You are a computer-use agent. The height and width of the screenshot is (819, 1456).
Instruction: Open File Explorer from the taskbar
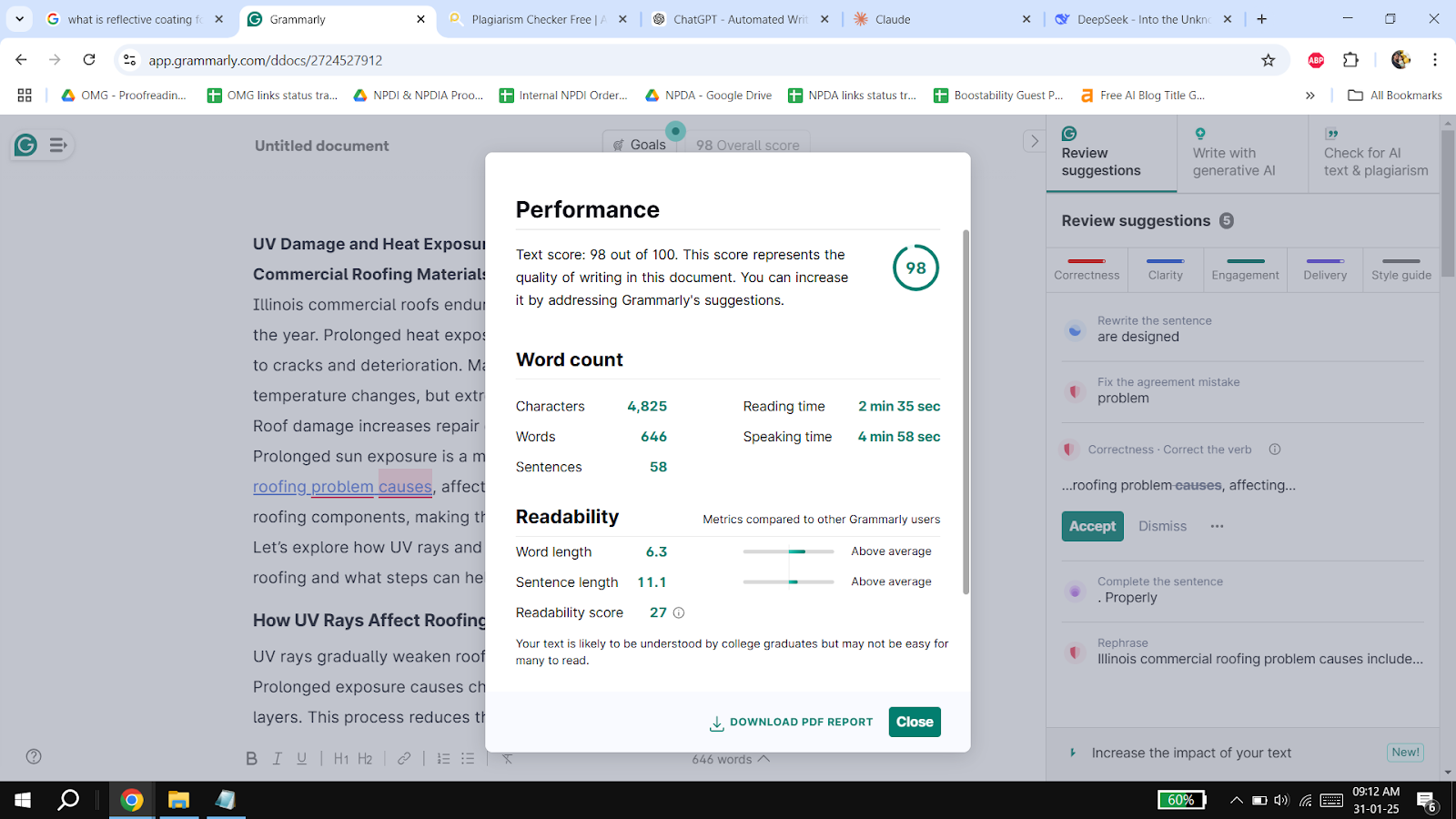click(x=178, y=800)
